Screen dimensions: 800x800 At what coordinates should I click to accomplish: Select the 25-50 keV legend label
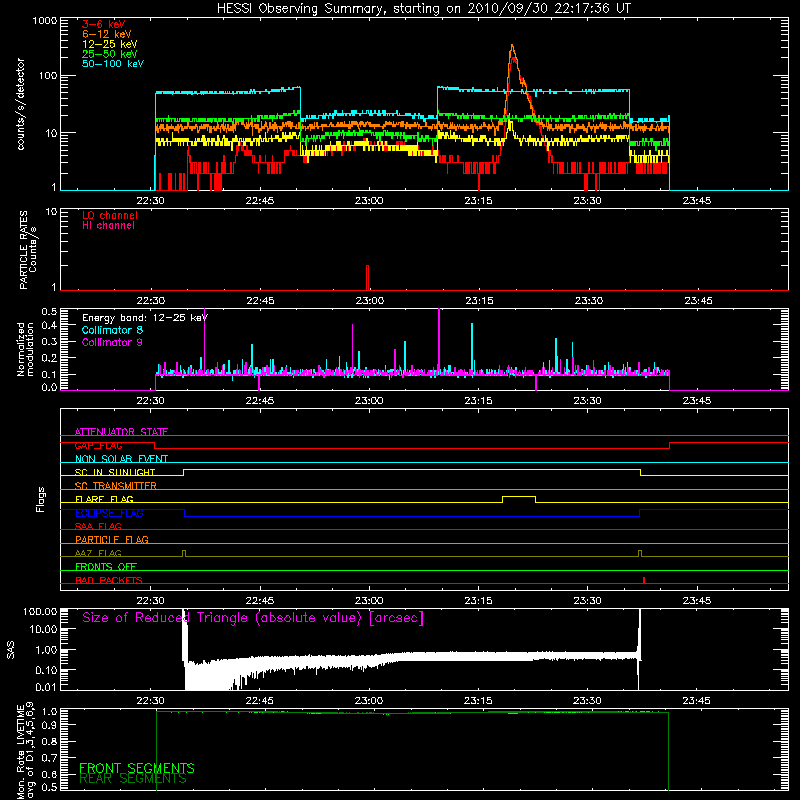click(x=110, y=54)
